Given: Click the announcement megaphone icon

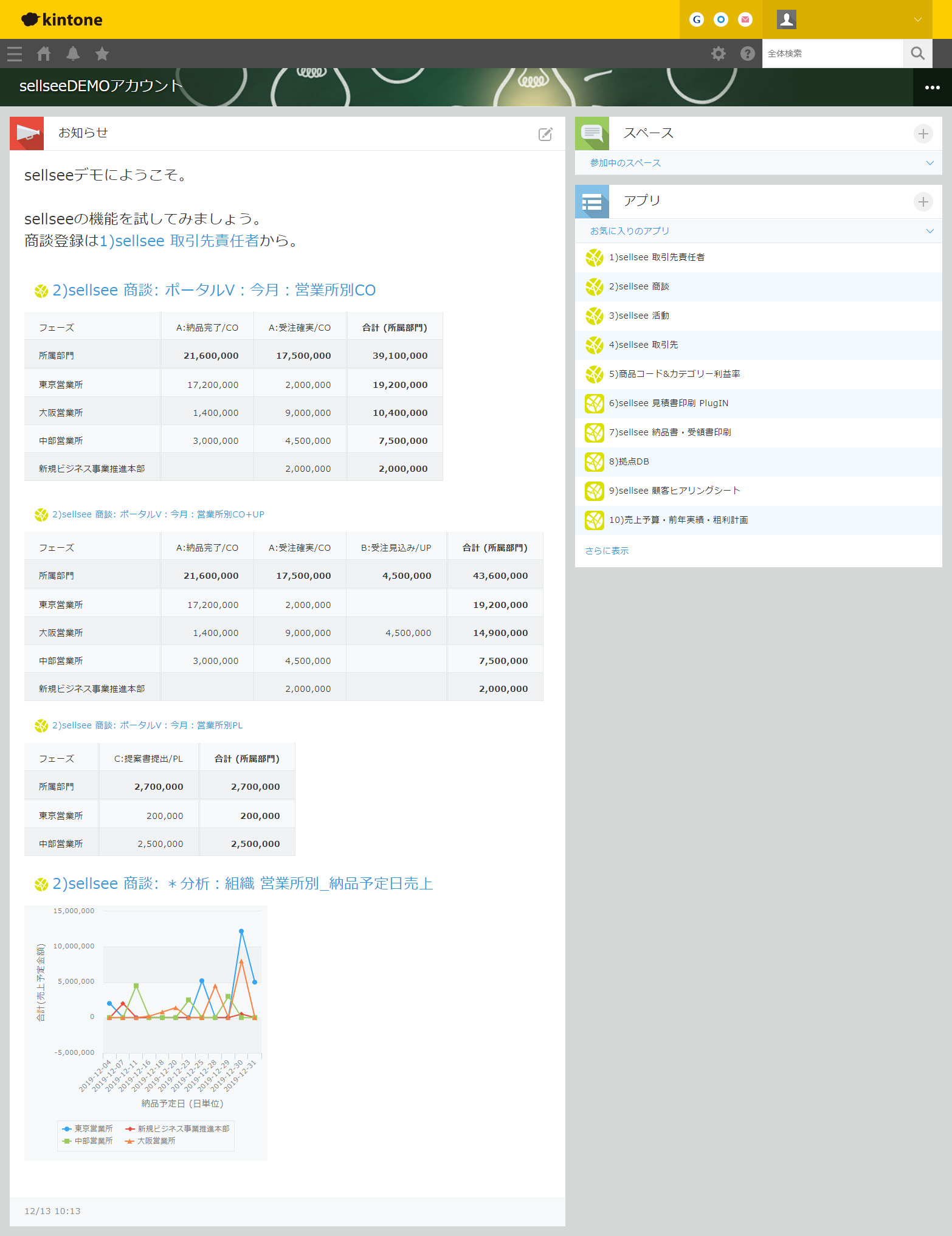Looking at the screenshot, I should (x=27, y=134).
